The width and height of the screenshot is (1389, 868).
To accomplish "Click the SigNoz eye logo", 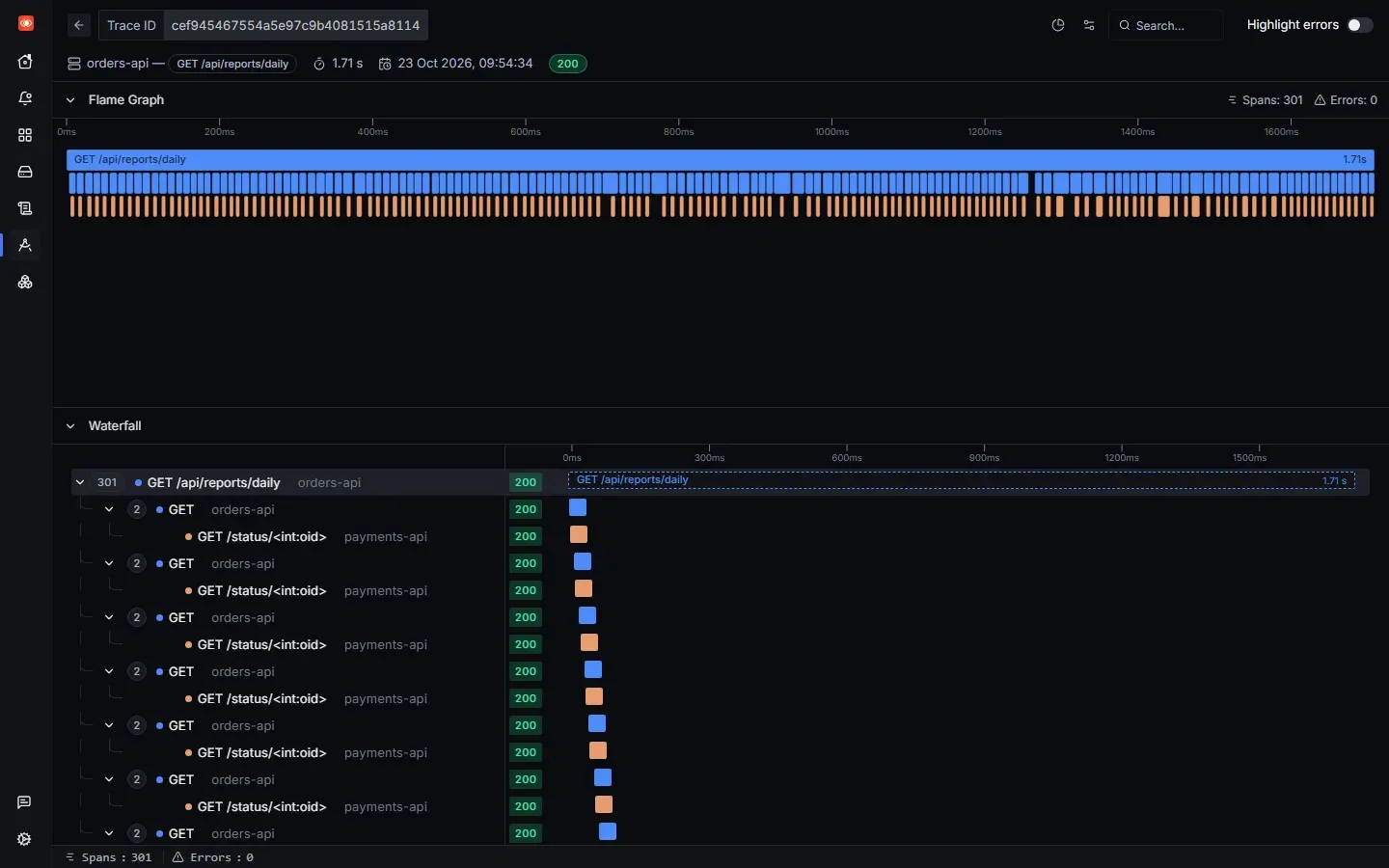I will (26, 23).
